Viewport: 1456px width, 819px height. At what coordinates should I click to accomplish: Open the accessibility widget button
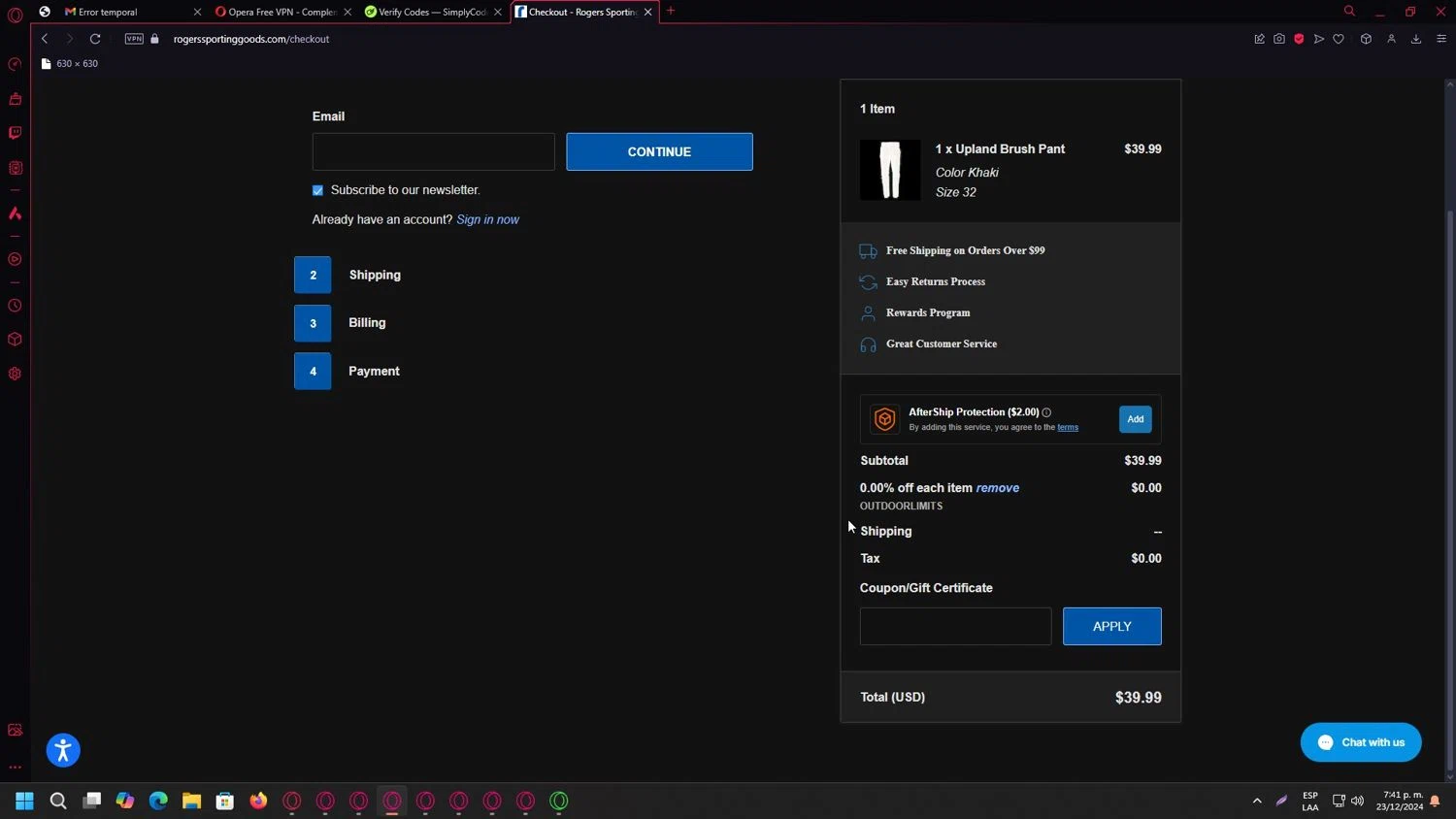tap(63, 750)
